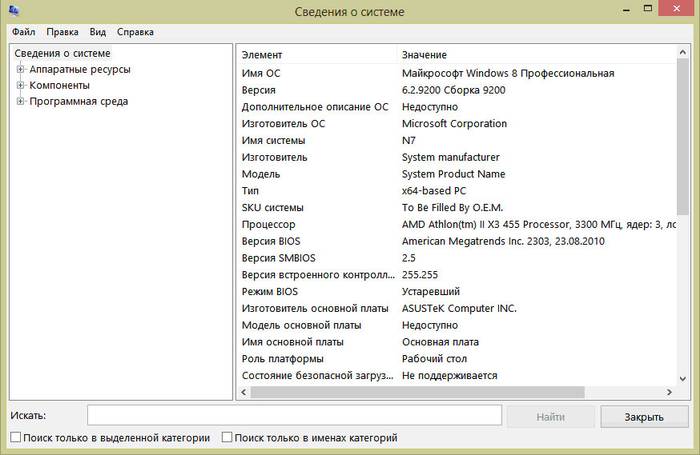This screenshot has width=700, height=455.
Task: Click American Megatrends Inc. 2303 value
Action: 503,241
